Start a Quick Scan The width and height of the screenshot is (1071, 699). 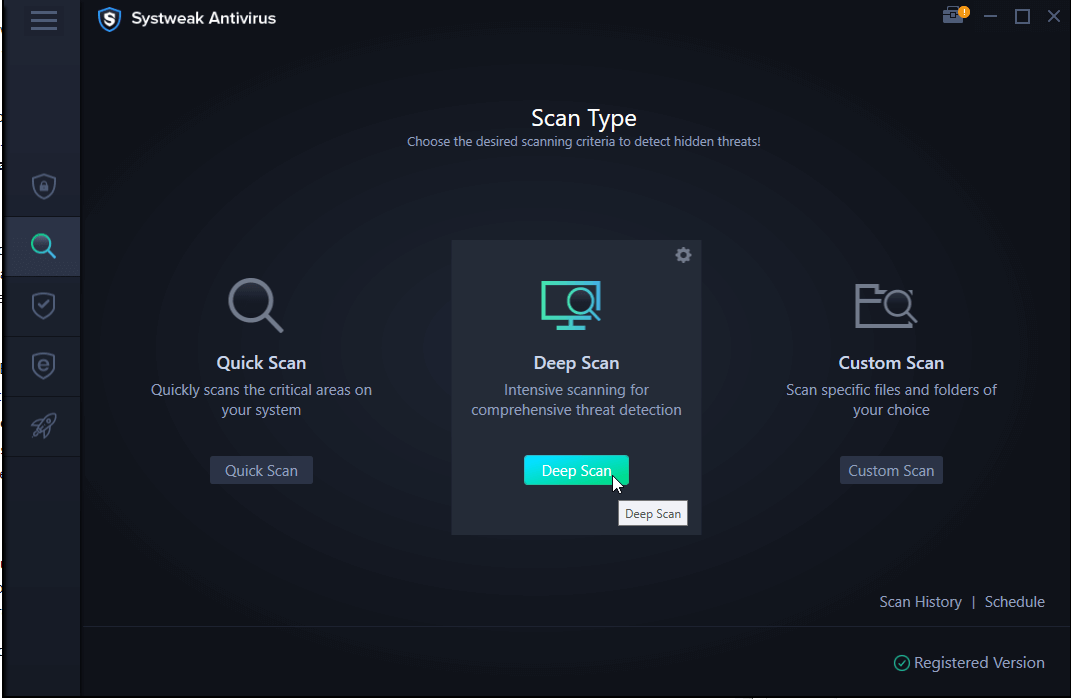pos(261,470)
